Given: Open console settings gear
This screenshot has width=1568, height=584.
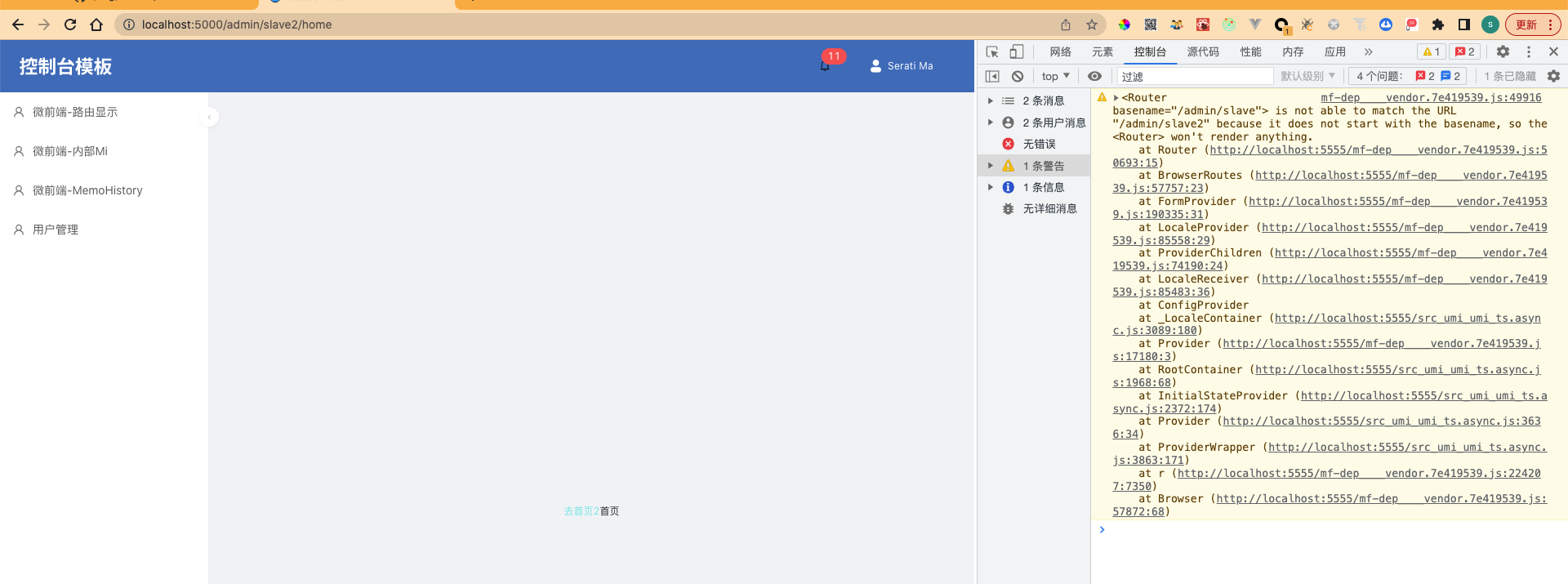Looking at the screenshot, I should (1553, 76).
